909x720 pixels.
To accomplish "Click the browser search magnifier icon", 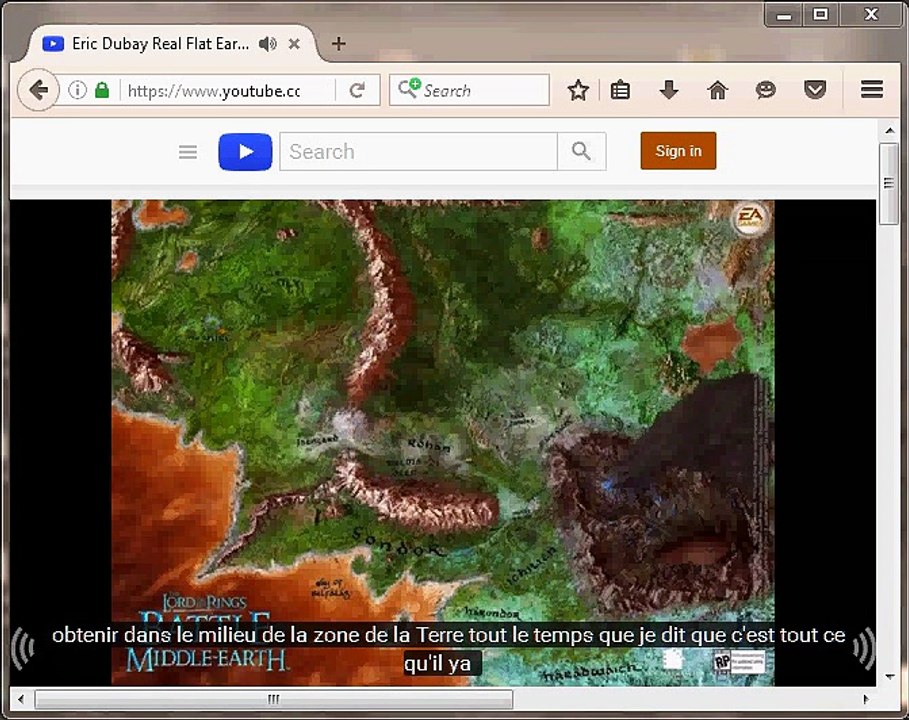I will pyautogui.click(x=409, y=89).
